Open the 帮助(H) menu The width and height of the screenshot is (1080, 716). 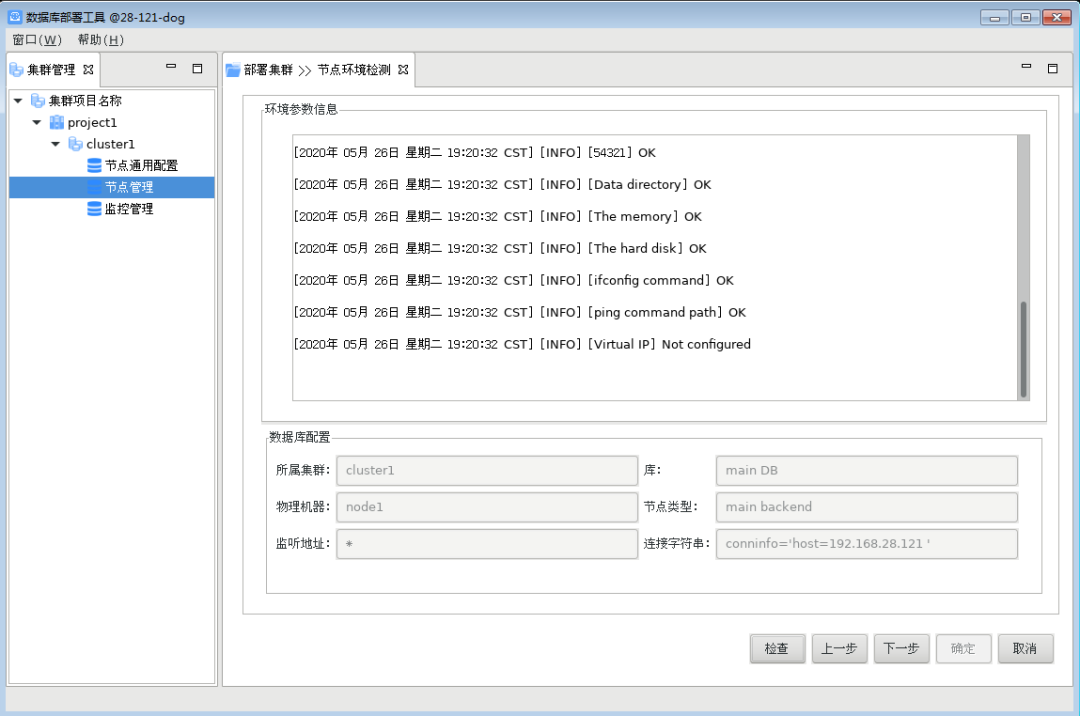tap(100, 40)
